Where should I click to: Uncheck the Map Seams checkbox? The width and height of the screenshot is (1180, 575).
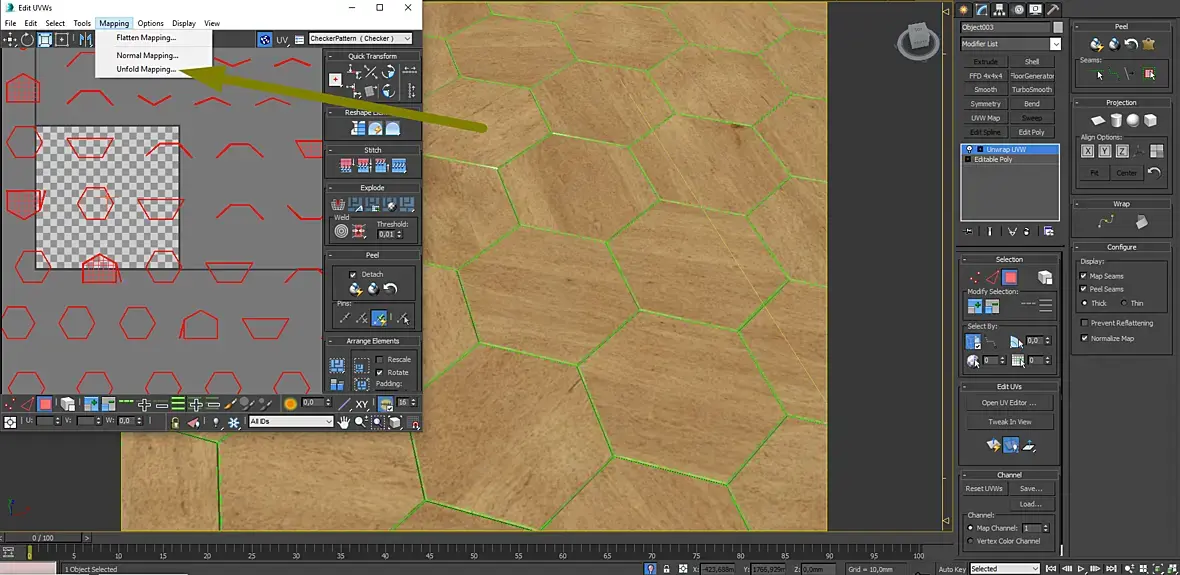tap(1084, 276)
